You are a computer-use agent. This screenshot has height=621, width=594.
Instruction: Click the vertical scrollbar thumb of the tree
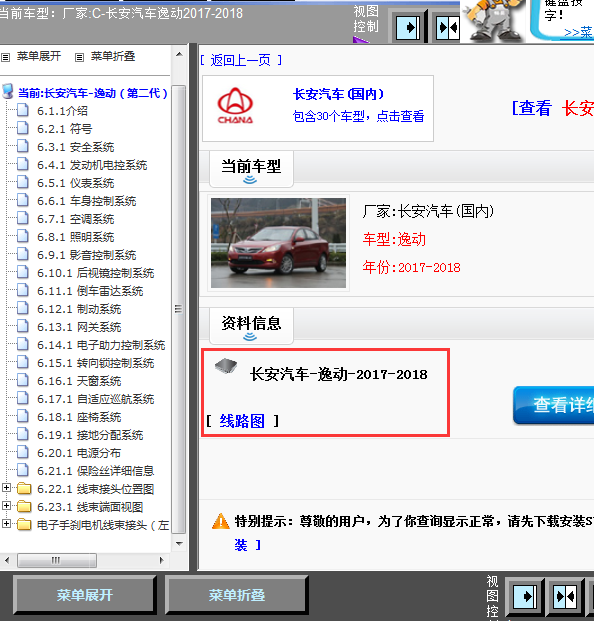pyautogui.click(x=179, y=309)
